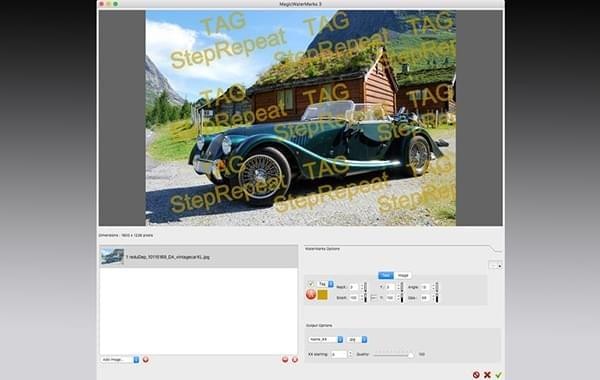Screen dimensions: 600x380
Task: Open the gold watermark color swatch
Action: click(x=323, y=295)
